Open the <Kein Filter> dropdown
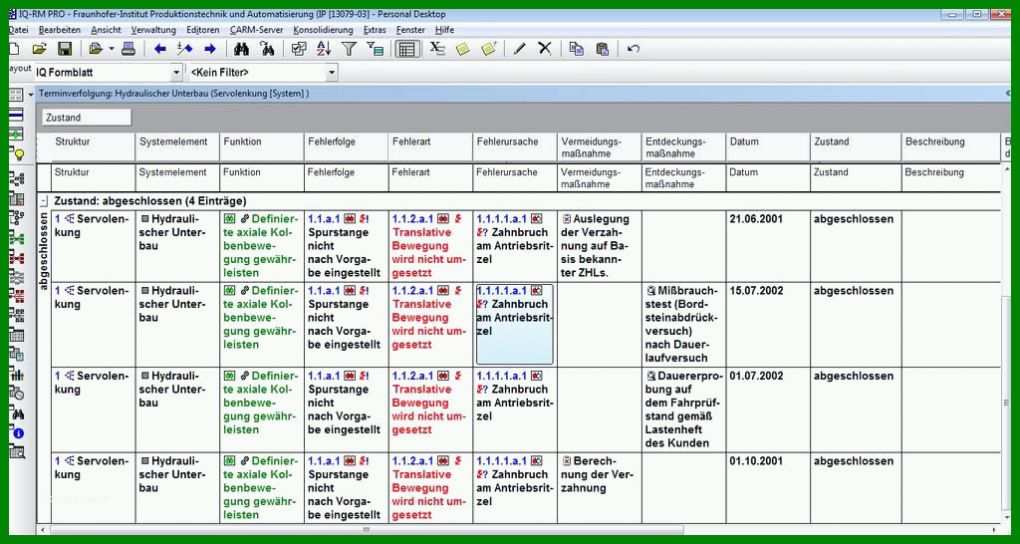This screenshot has height=544, width=1020. tap(331, 72)
